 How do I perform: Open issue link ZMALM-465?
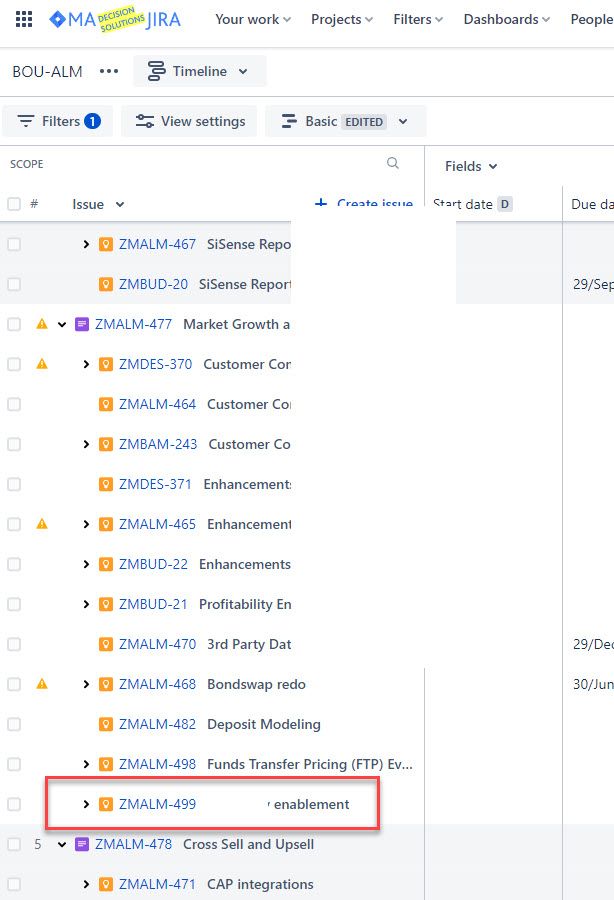point(157,524)
